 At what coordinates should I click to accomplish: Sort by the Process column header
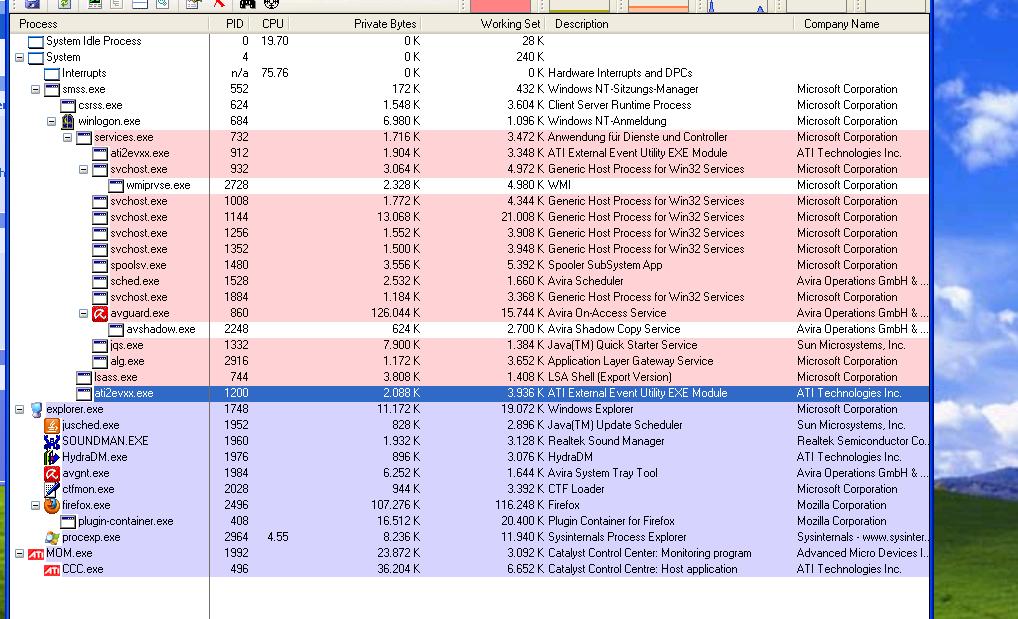[x=110, y=24]
